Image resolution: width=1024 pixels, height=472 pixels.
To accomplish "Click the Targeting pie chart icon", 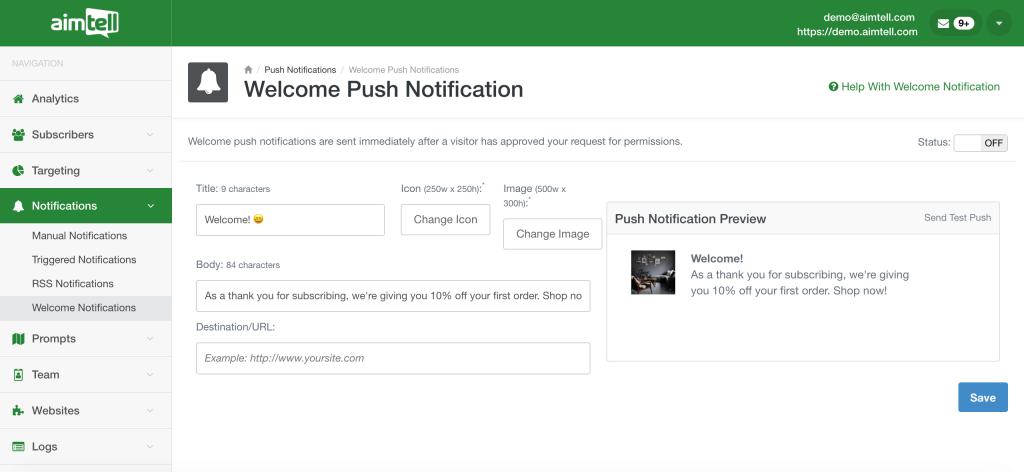I will [x=18, y=170].
